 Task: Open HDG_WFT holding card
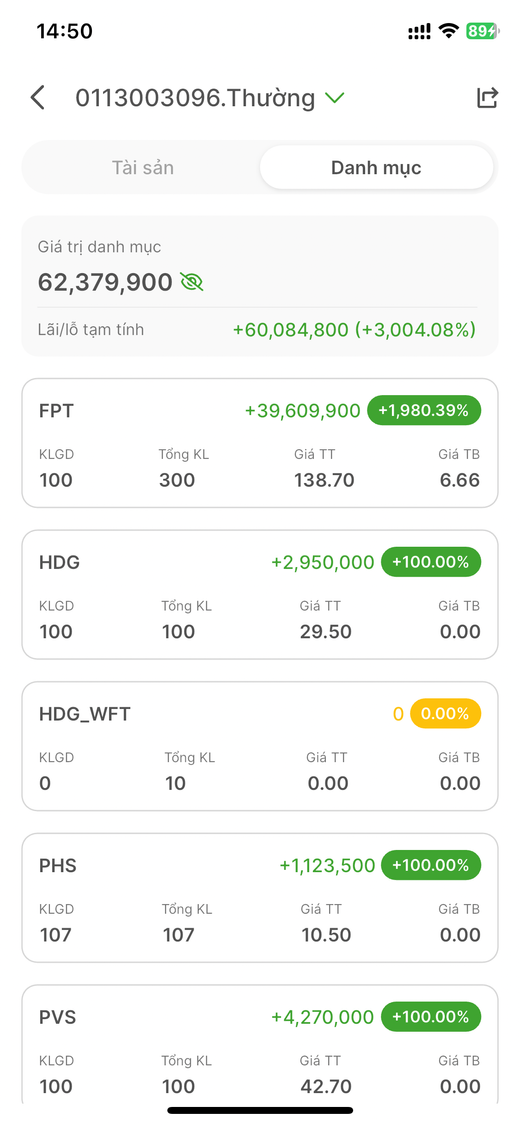260,746
